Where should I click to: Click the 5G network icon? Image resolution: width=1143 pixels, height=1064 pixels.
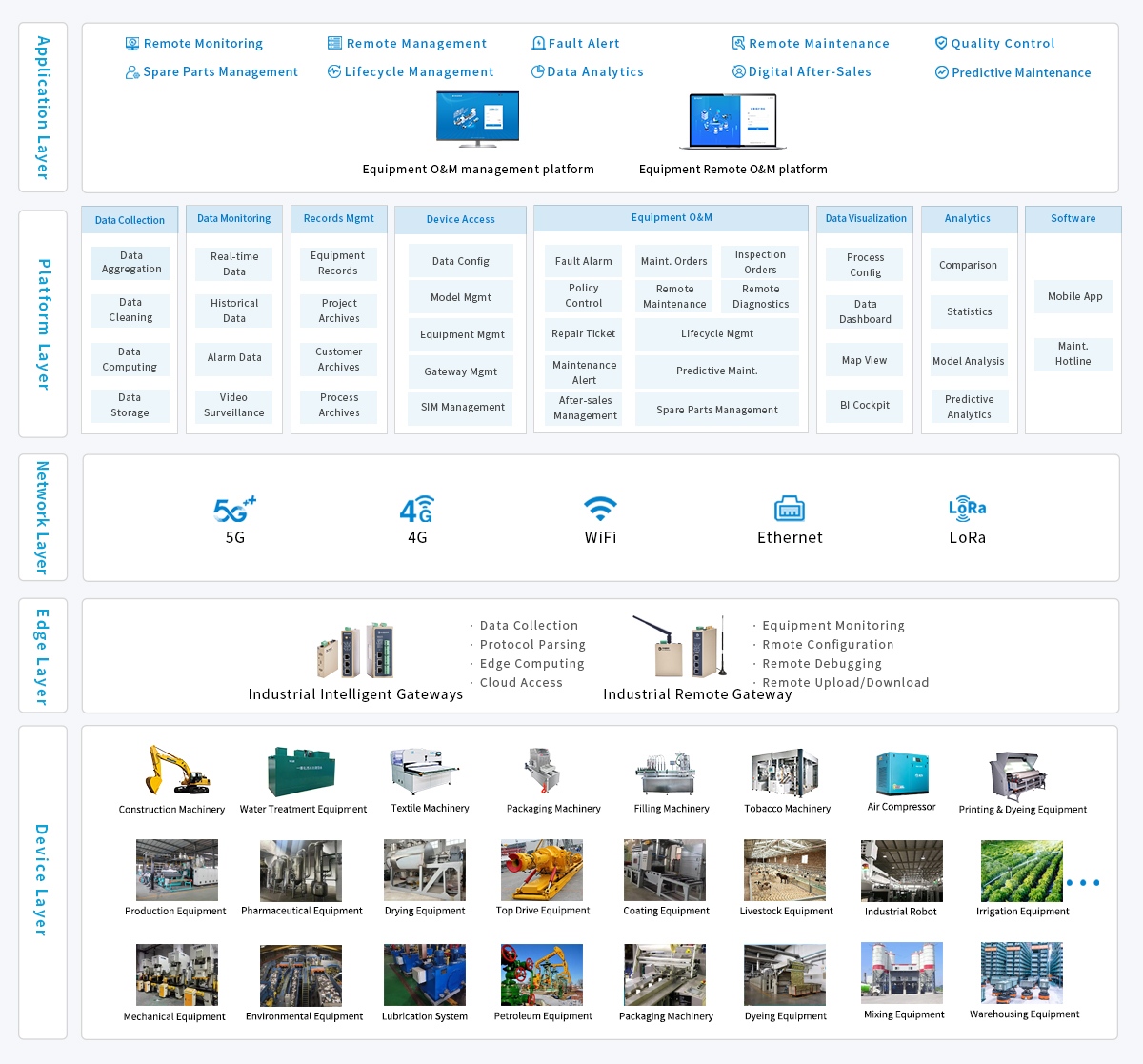click(234, 510)
